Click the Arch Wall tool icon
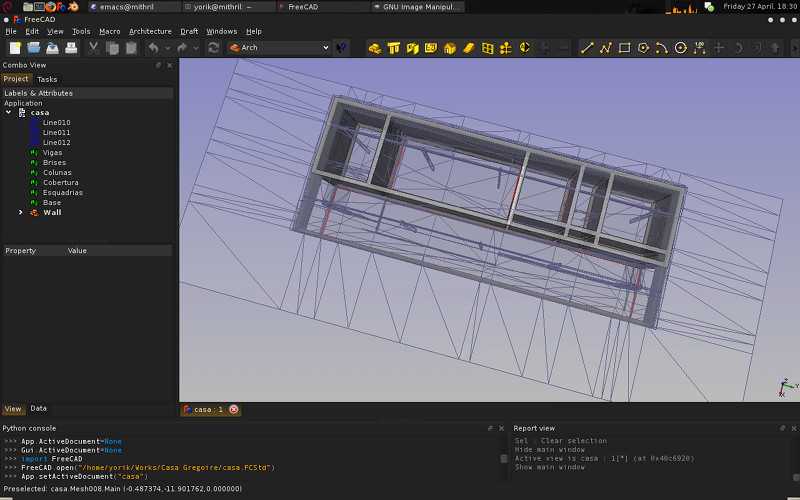 coord(375,47)
